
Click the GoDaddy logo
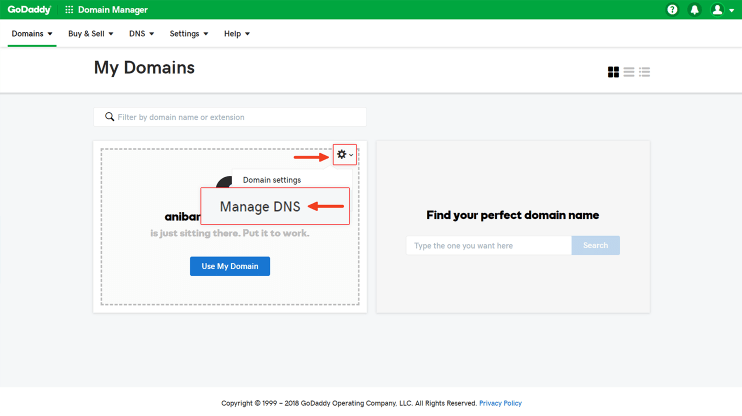[x=29, y=9]
